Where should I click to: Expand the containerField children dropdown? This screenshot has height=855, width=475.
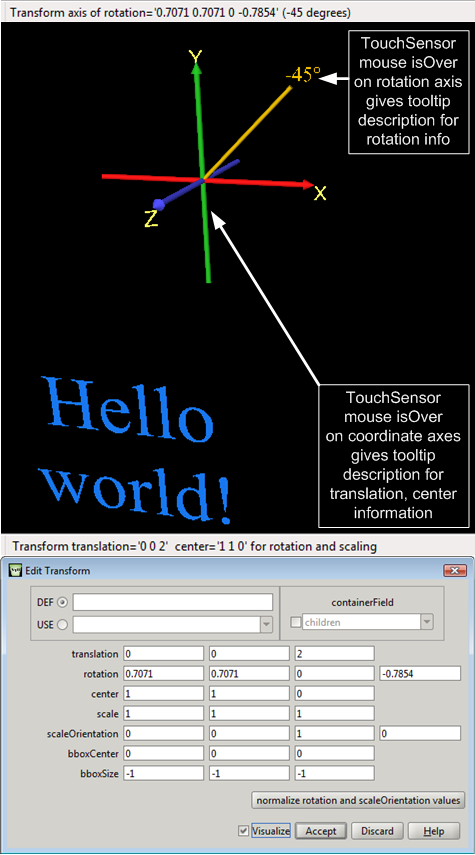point(427,622)
